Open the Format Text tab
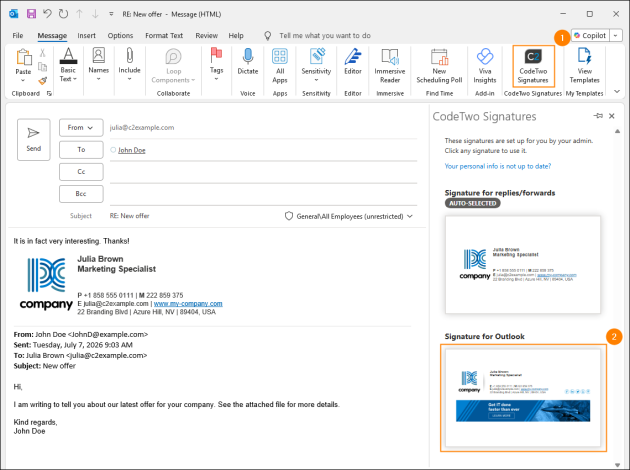This screenshot has width=630, height=470. tap(164, 35)
